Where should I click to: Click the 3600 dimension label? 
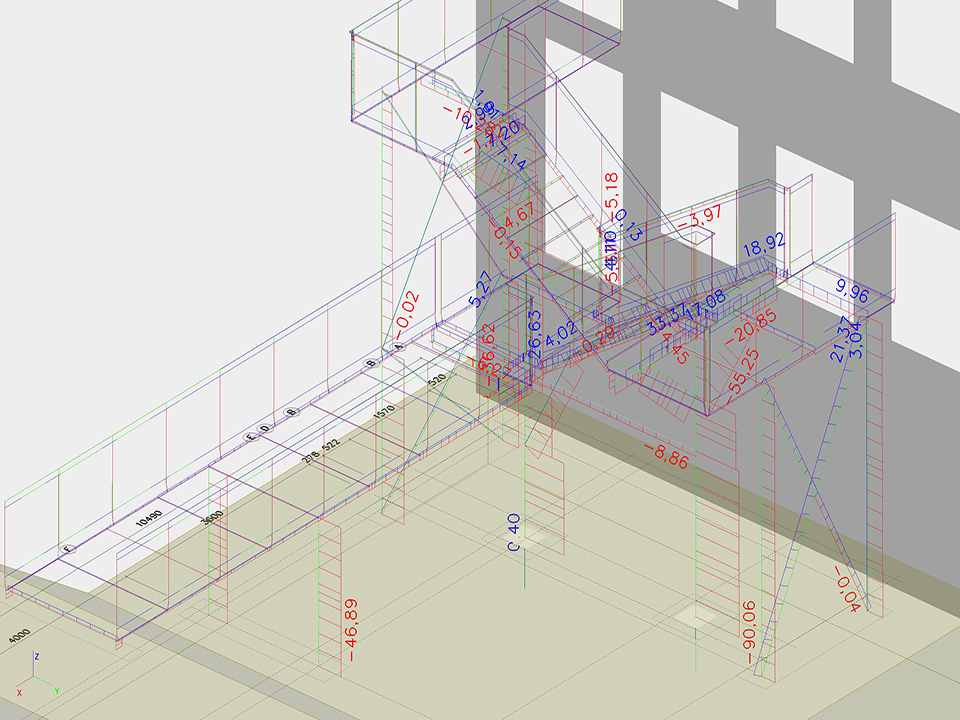pos(211,515)
